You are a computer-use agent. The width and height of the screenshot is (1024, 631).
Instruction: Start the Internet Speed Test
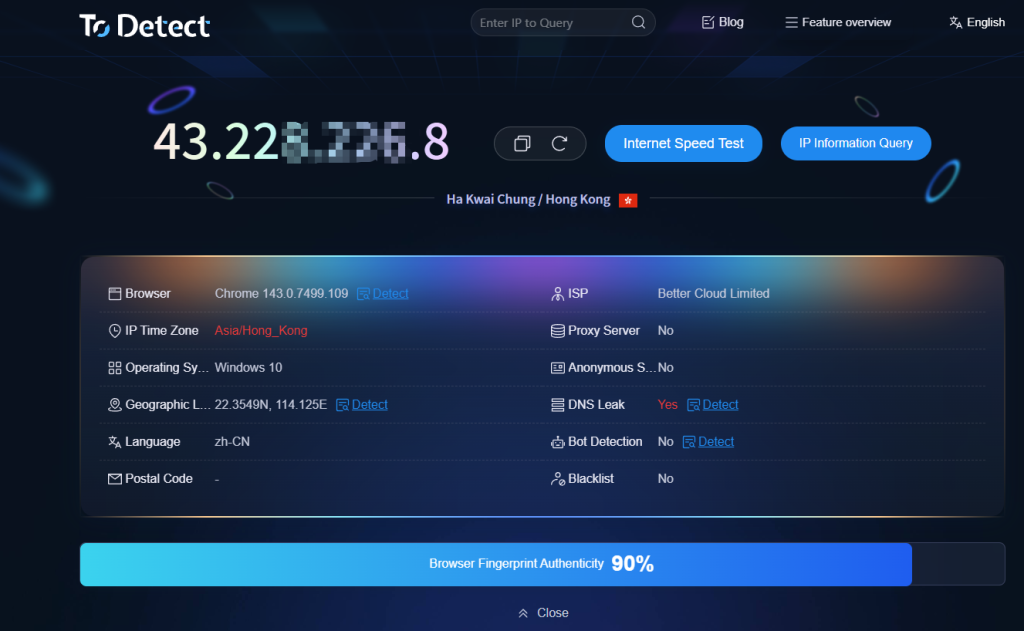click(x=683, y=143)
